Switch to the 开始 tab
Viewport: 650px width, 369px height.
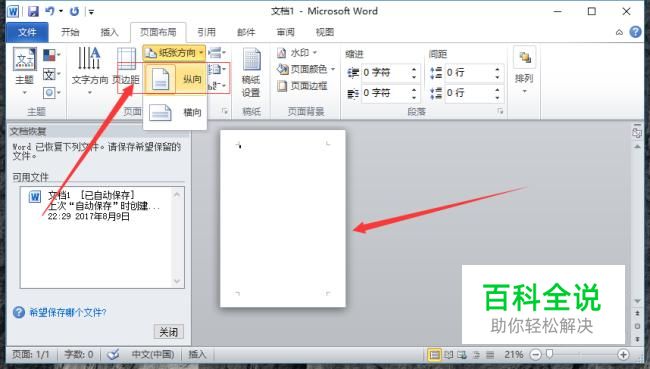(x=70, y=32)
